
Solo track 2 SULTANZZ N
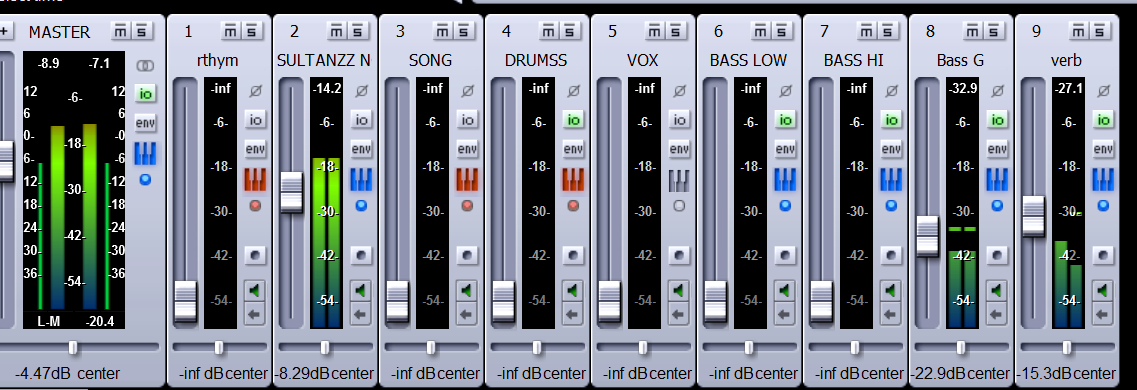click(x=357, y=31)
